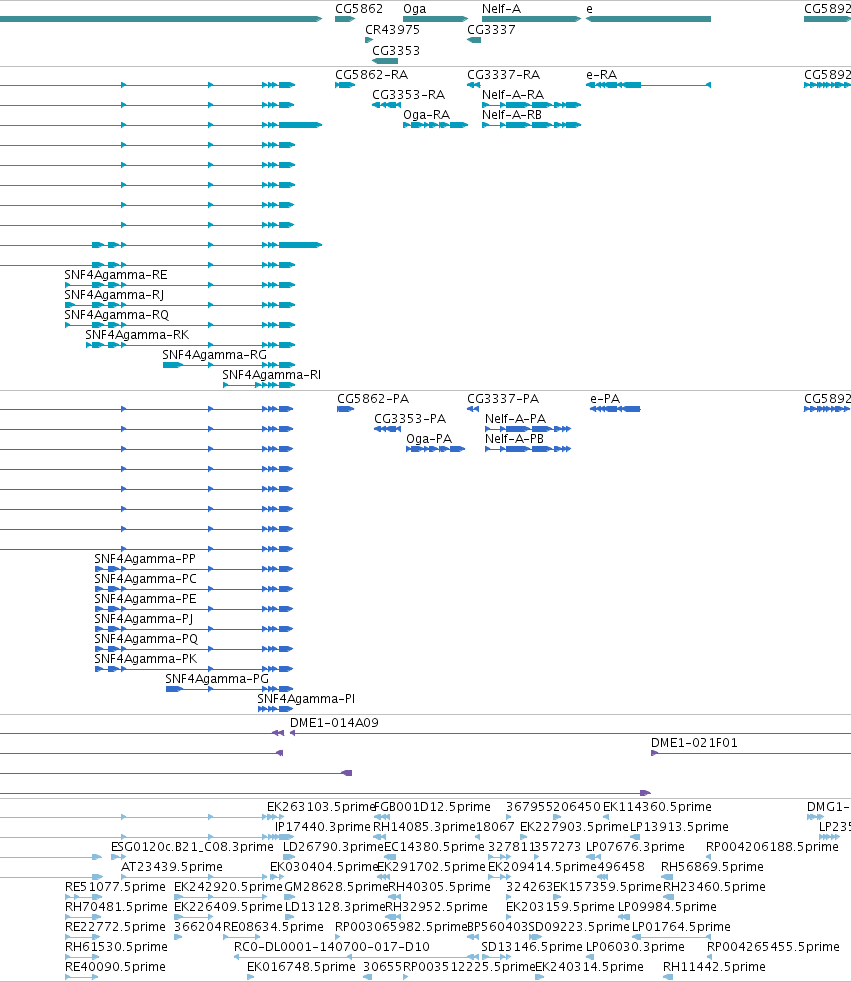This screenshot has height=982, width=851.
Task: Click the SNF4Agamma-RE transcript label
Action: point(116,275)
